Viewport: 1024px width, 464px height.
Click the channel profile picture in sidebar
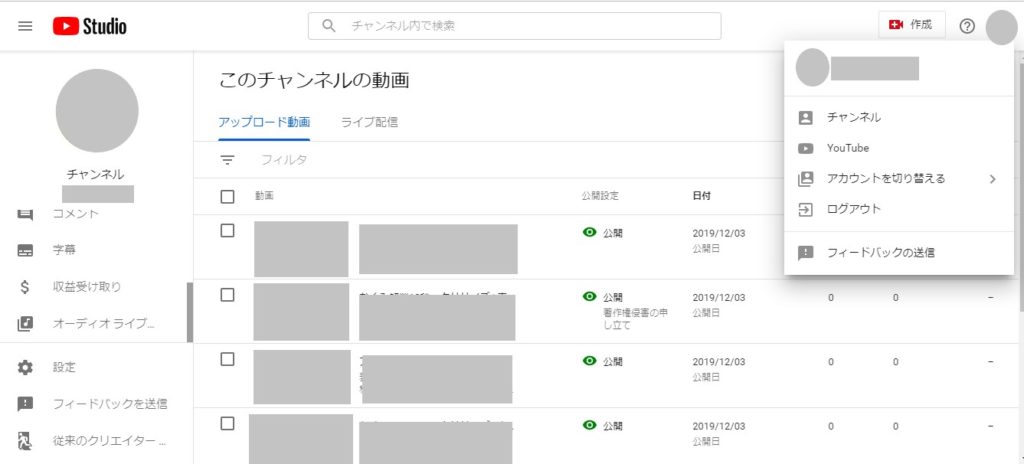click(x=97, y=110)
